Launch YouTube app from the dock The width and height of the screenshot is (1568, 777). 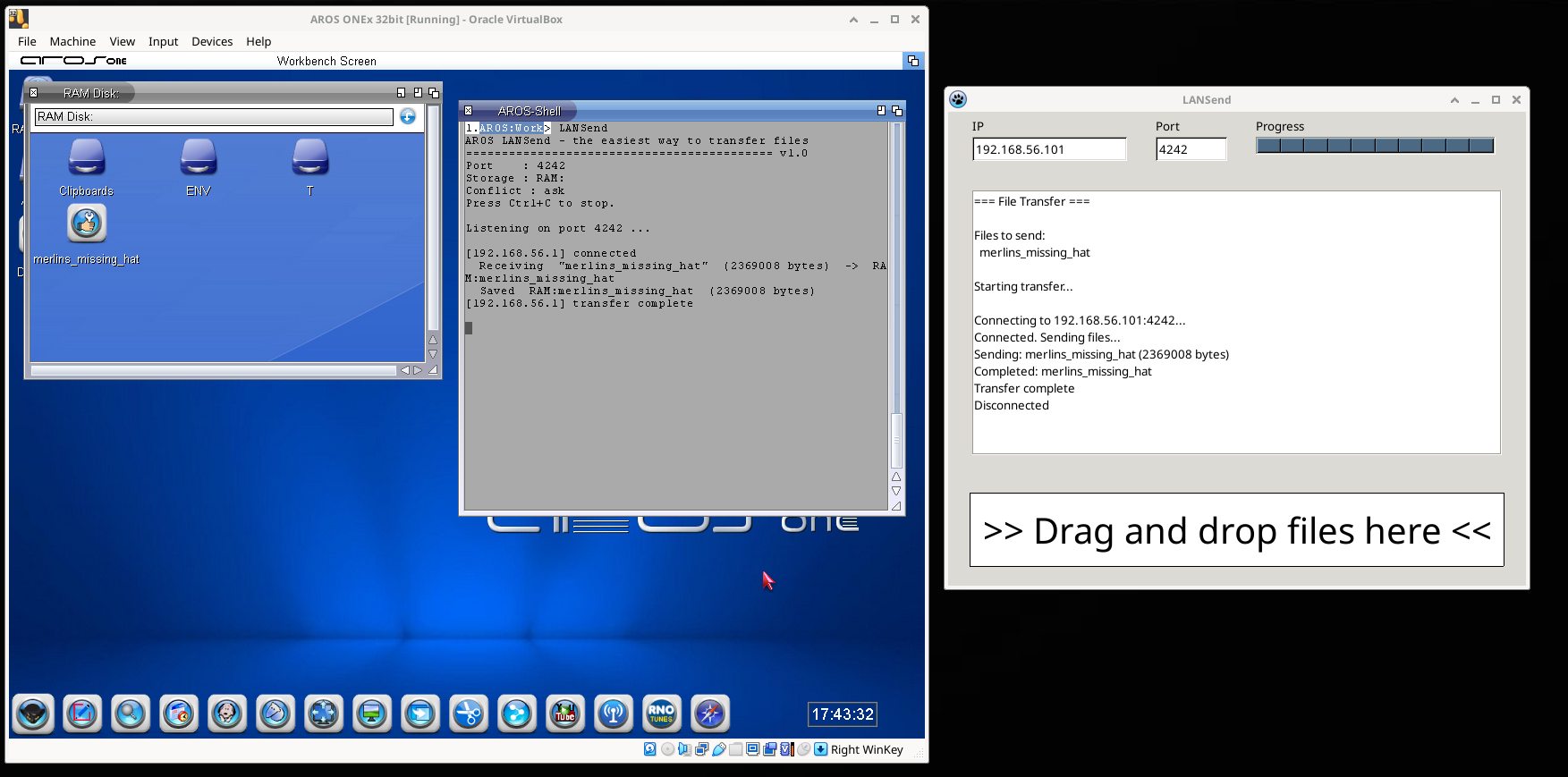(x=565, y=714)
